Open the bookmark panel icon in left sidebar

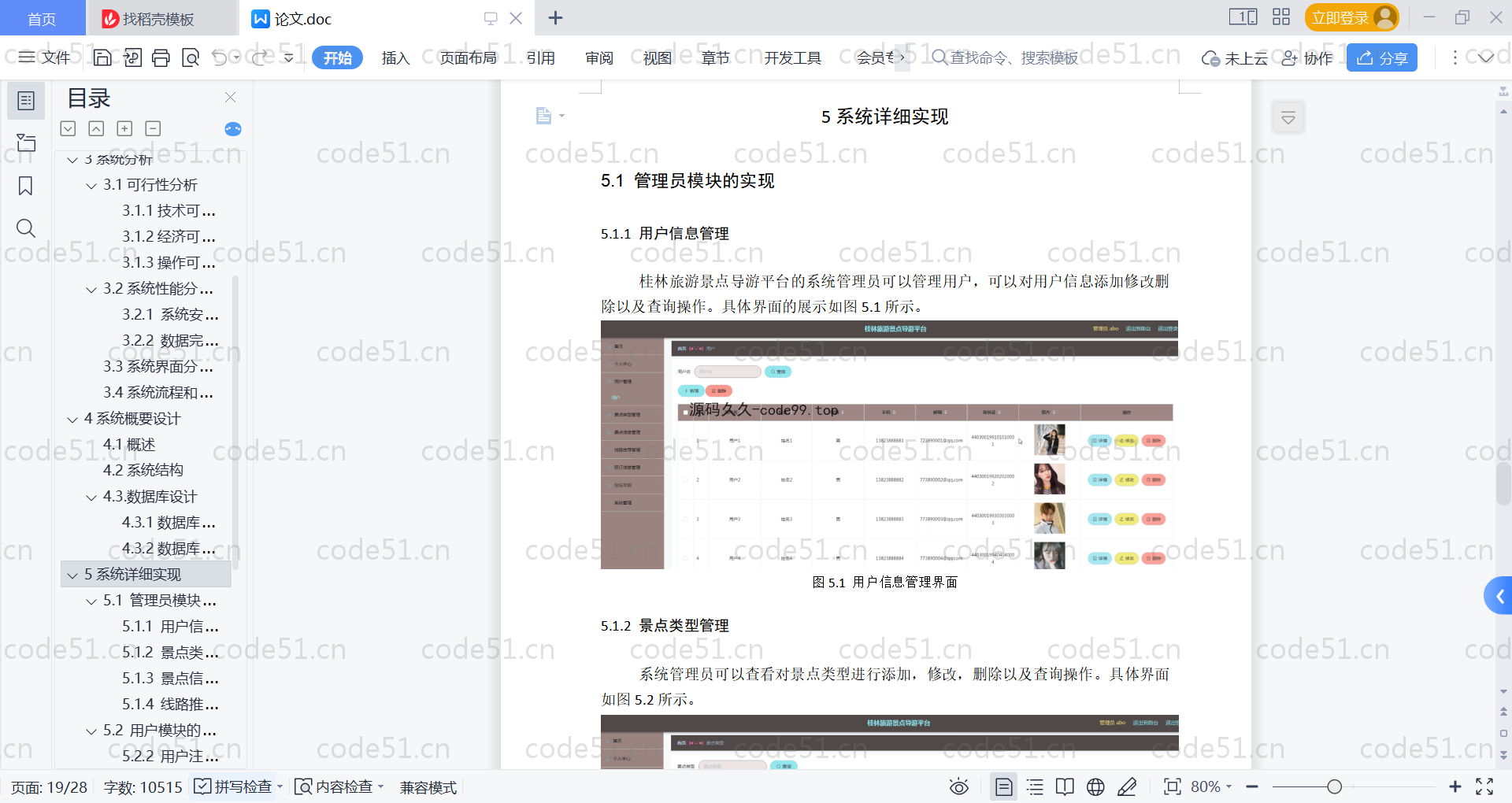coord(25,186)
